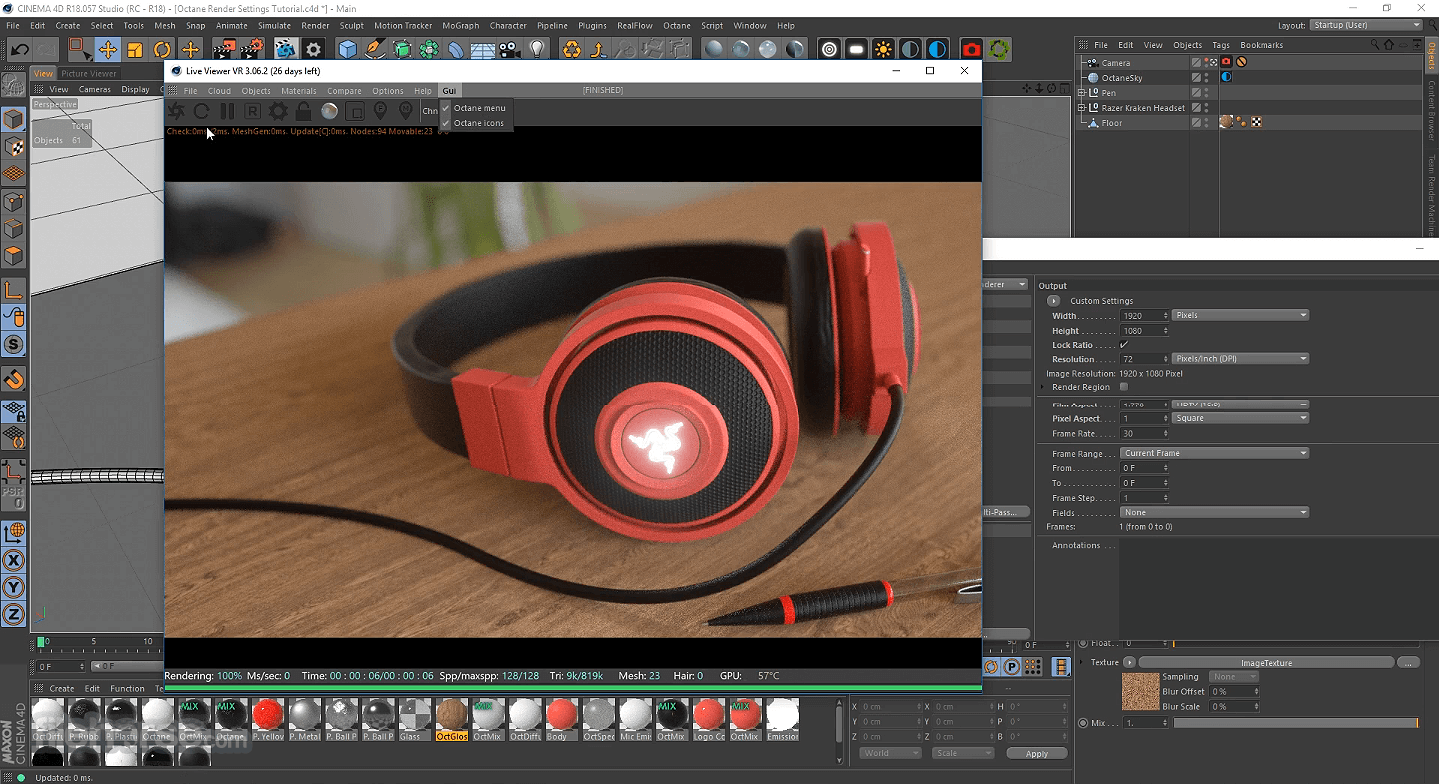The width and height of the screenshot is (1439, 784).
Task: Click the red Octane camera icon
Action: pos(971,49)
